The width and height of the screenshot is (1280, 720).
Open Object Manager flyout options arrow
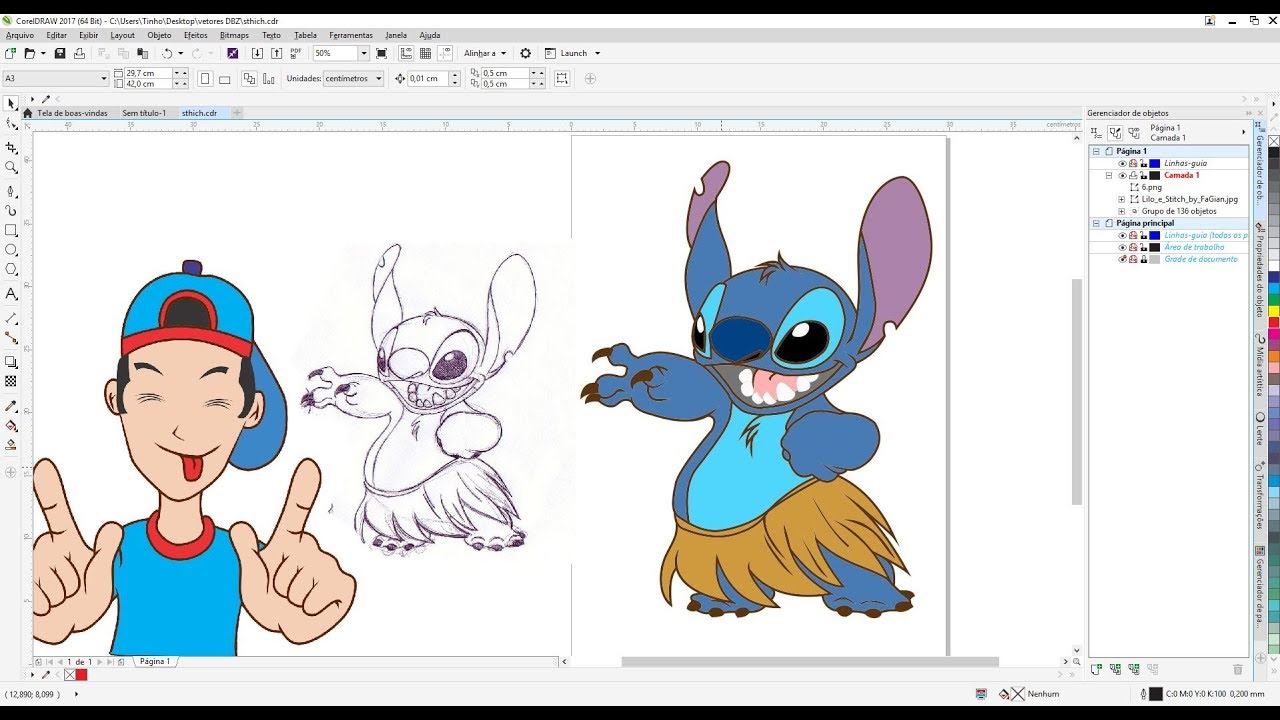1244,131
